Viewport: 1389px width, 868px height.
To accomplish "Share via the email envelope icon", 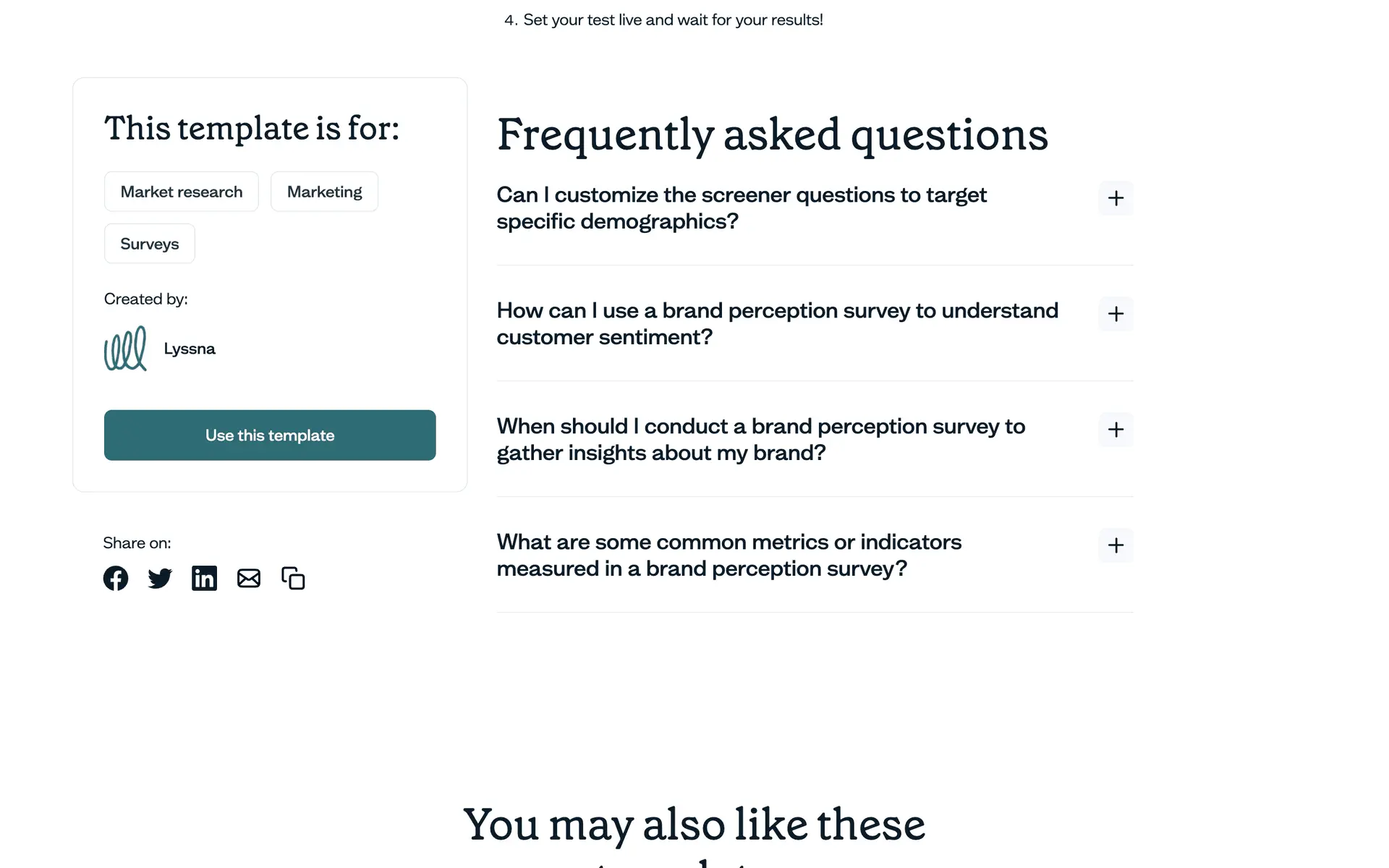I will [x=249, y=578].
